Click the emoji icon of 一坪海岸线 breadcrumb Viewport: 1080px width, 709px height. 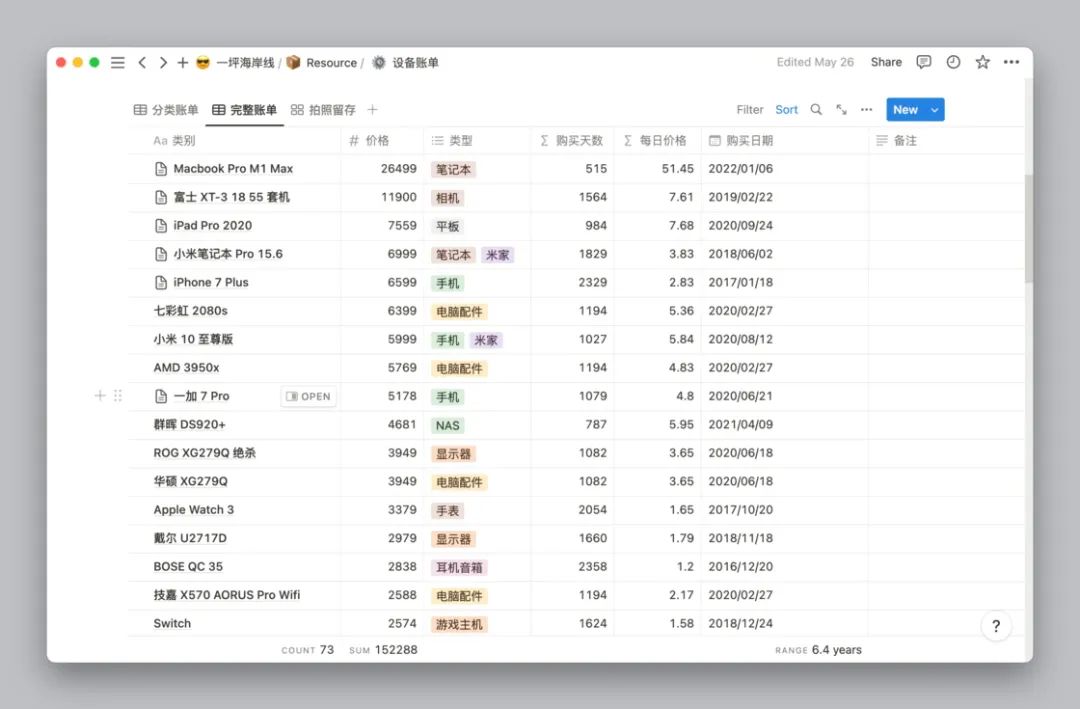click(203, 63)
